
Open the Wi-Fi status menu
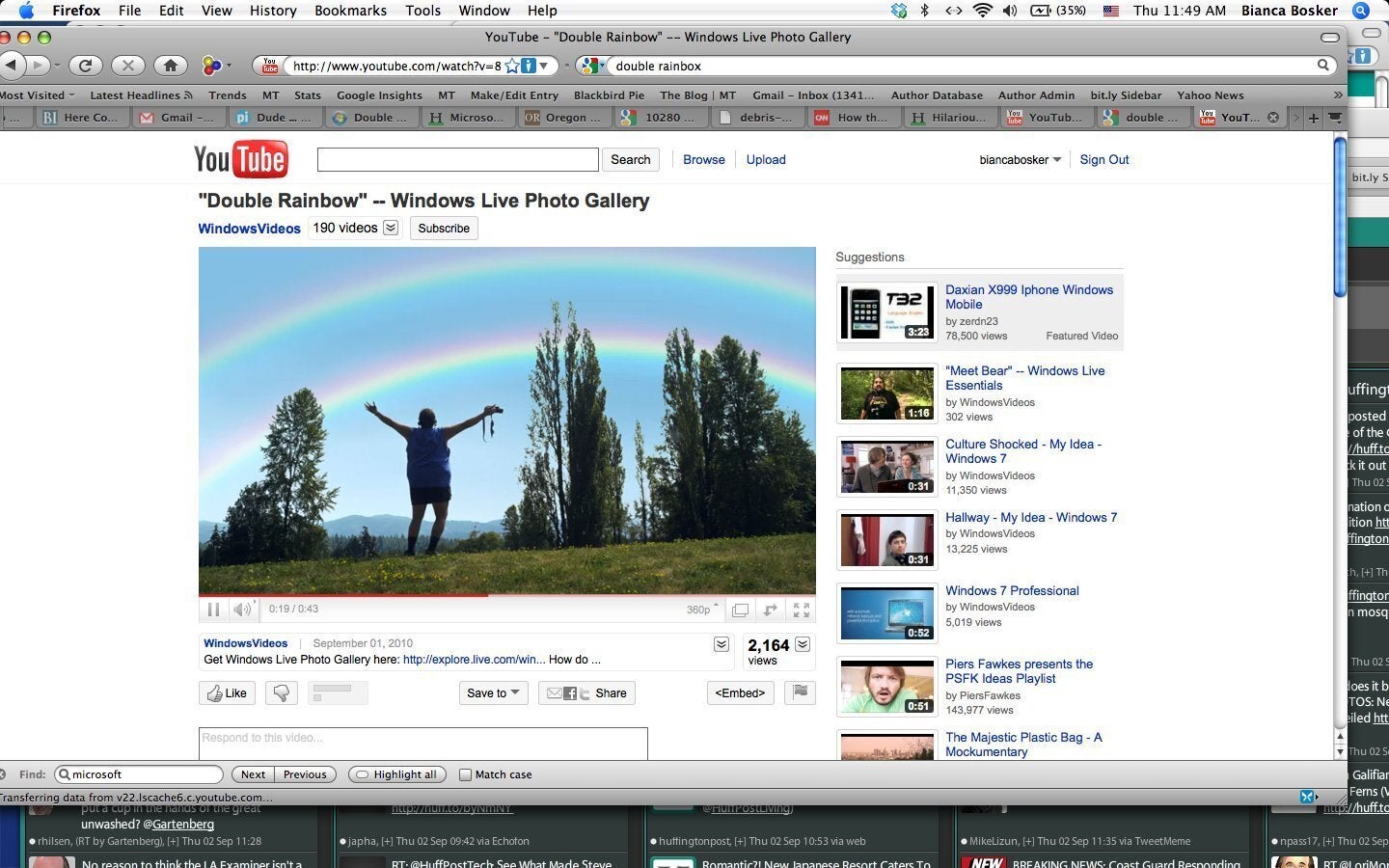point(982,11)
